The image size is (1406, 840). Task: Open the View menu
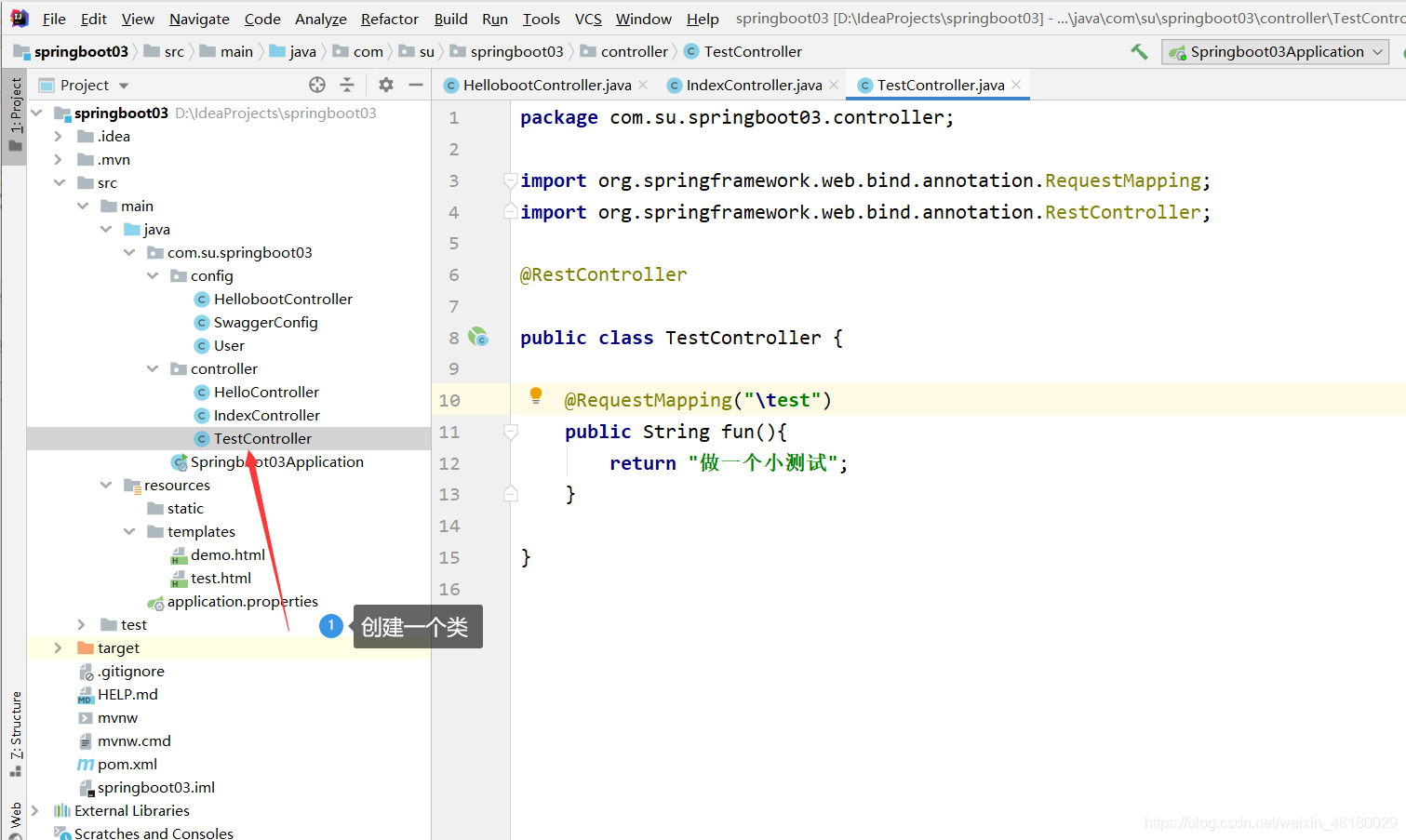(x=138, y=19)
